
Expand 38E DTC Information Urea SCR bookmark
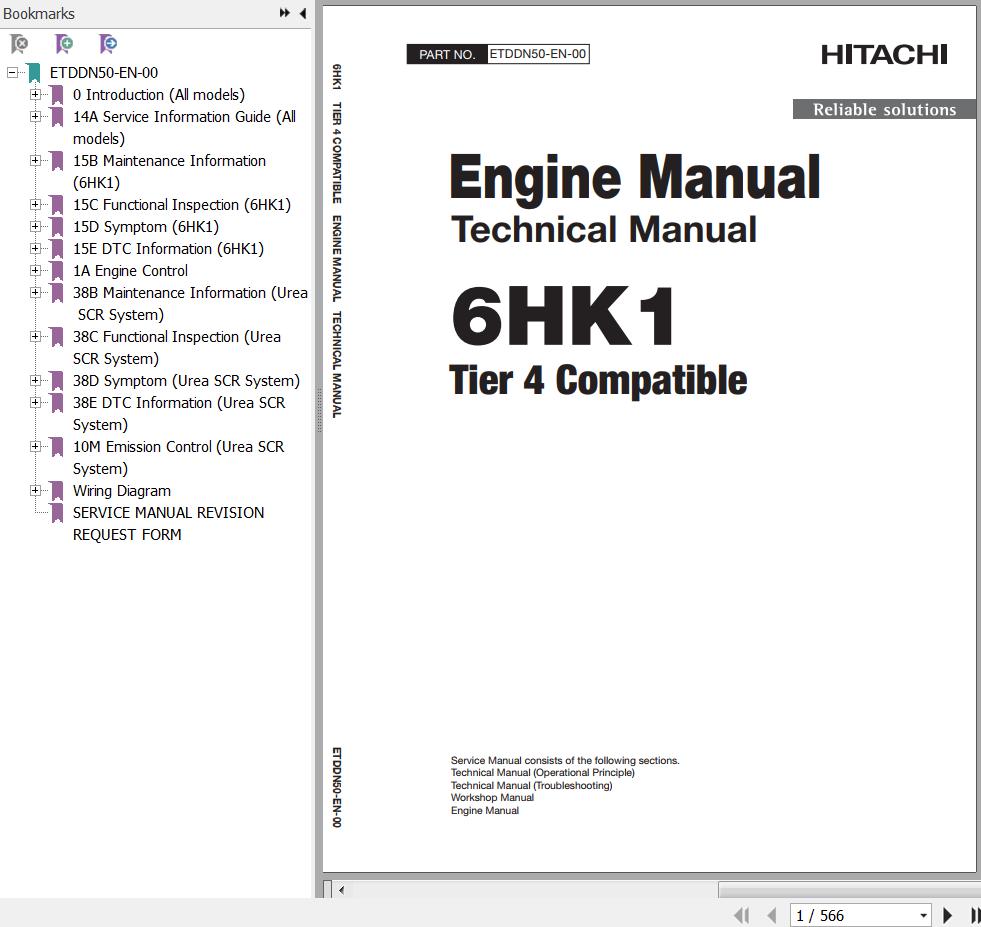(x=36, y=403)
